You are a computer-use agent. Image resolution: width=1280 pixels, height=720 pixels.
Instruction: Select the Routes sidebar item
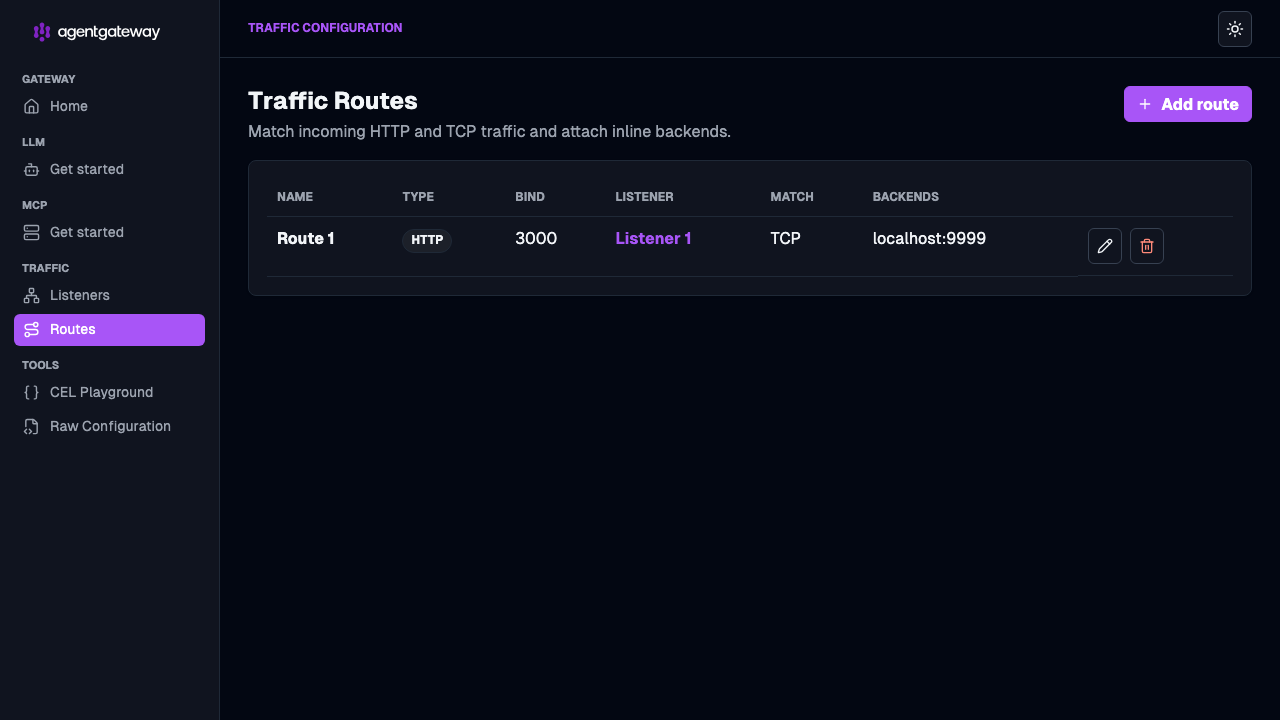point(109,330)
